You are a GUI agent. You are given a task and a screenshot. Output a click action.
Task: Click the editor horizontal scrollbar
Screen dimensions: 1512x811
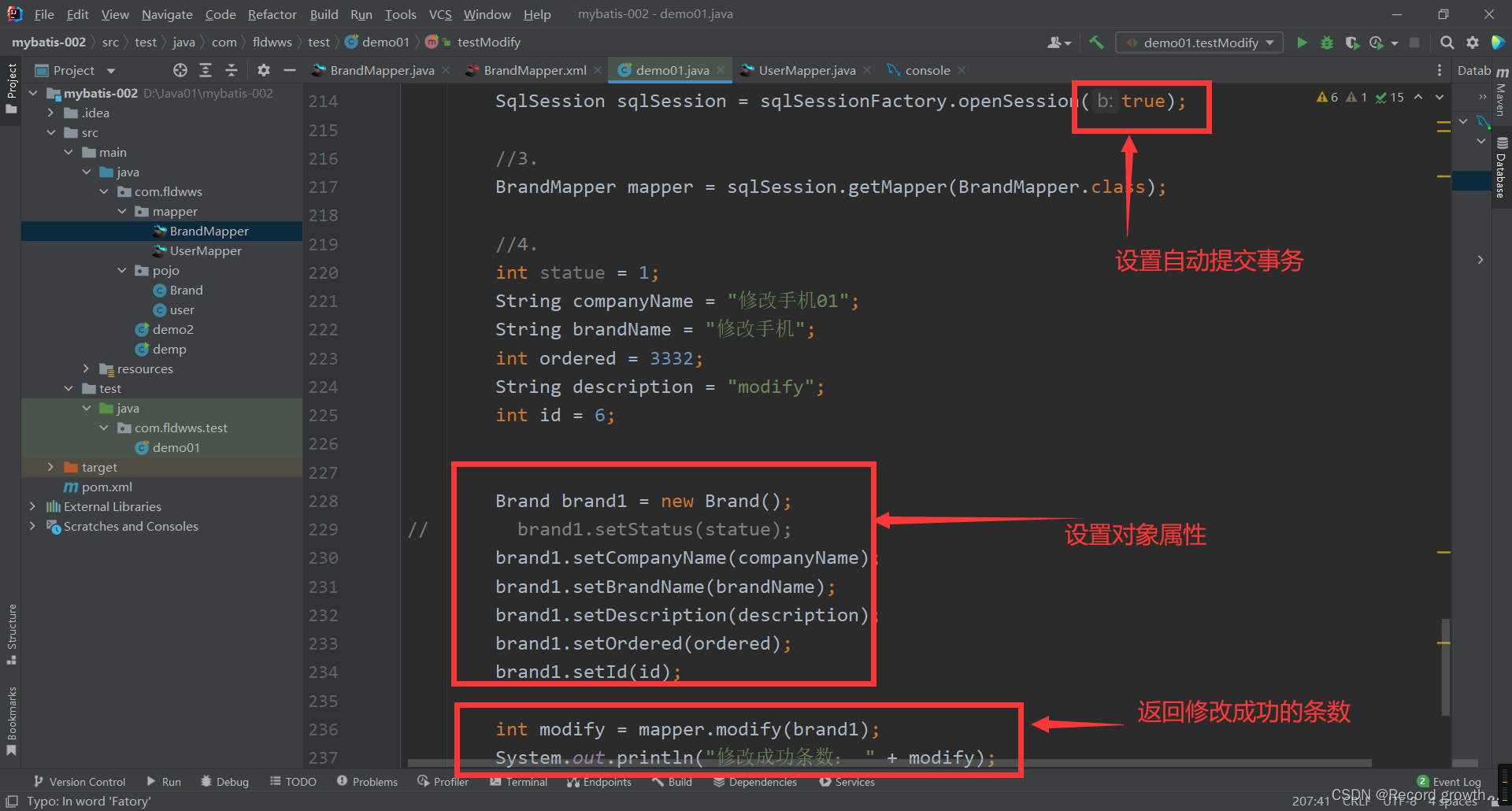coord(889,763)
